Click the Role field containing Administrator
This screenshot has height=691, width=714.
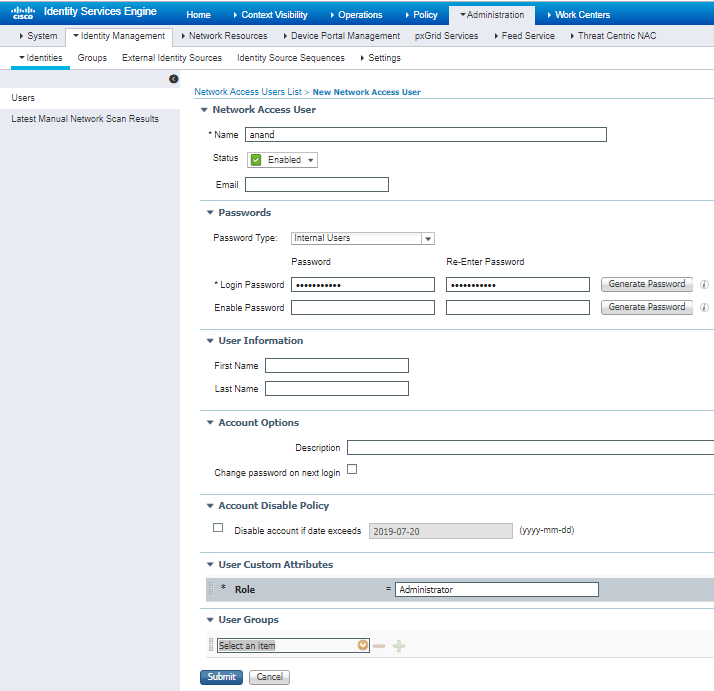point(497,589)
